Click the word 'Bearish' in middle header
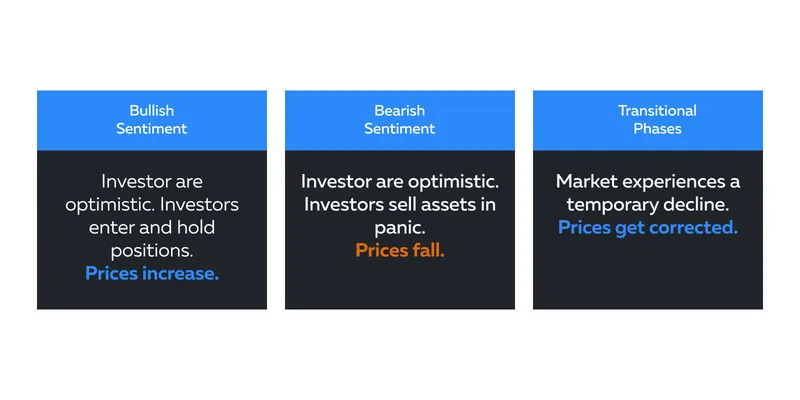The height and width of the screenshot is (400, 800). pyautogui.click(x=399, y=111)
